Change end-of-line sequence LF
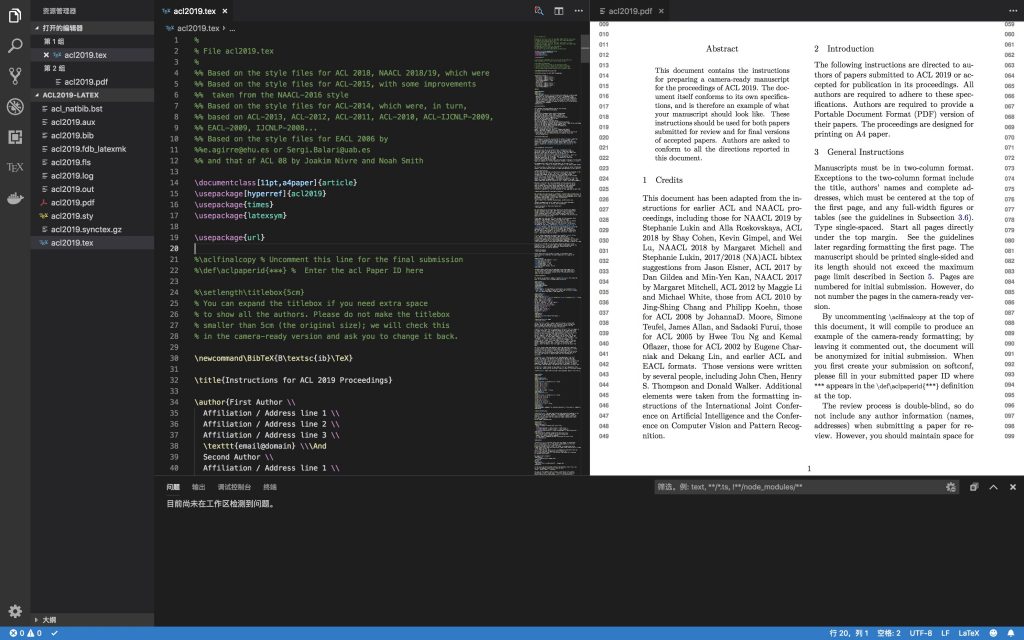 coord(945,633)
